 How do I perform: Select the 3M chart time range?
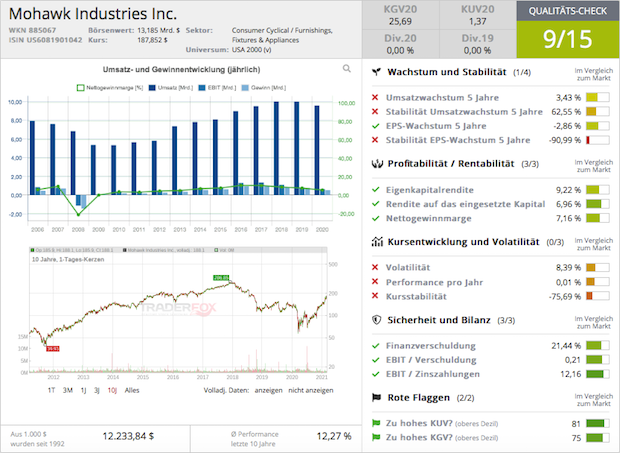coord(68,390)
